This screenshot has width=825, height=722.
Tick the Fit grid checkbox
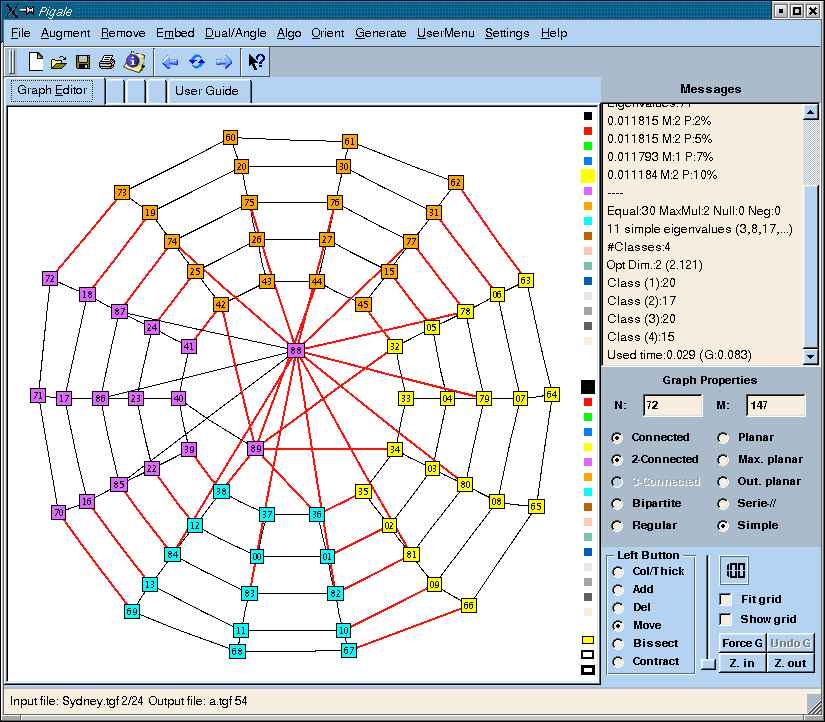point(726,599)
